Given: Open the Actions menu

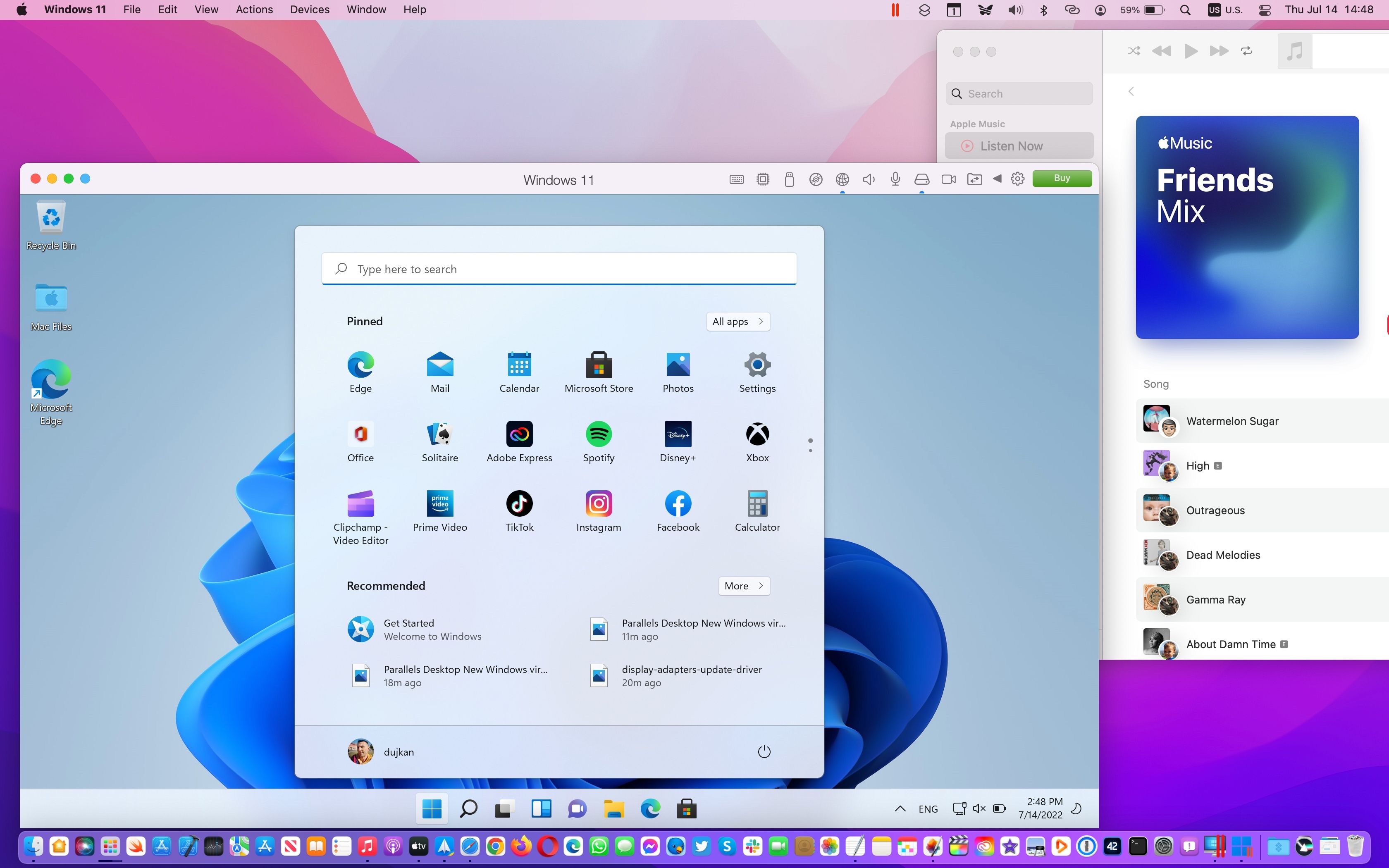Looking at the screenshot, I should [x=254, y=9].
